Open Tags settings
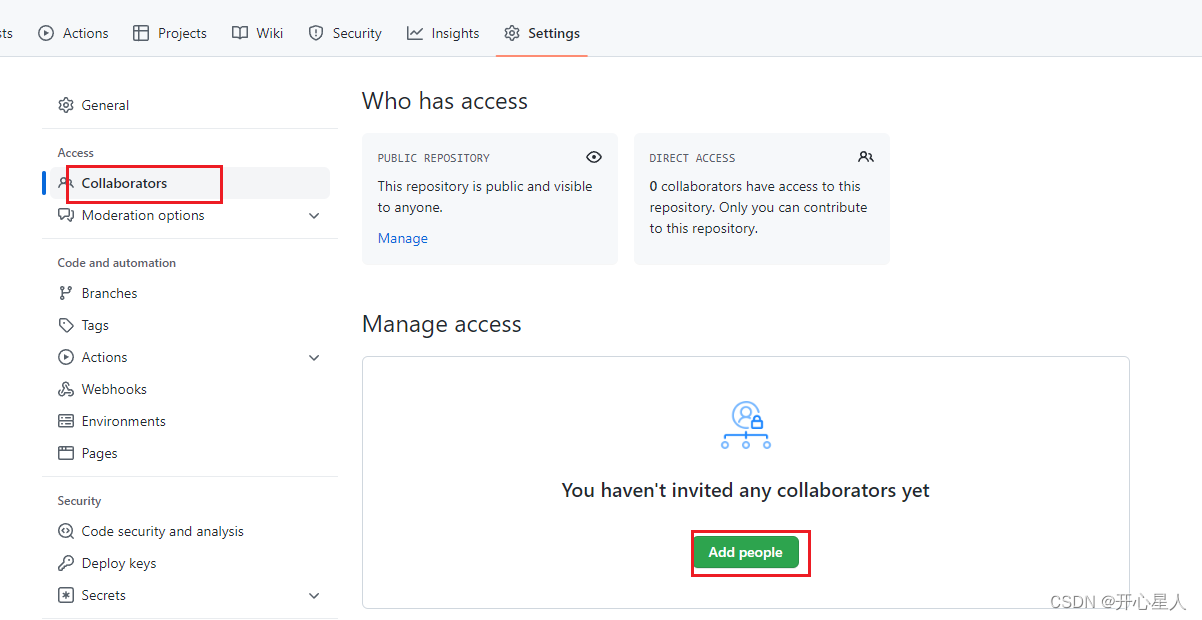 click(190, 325)
